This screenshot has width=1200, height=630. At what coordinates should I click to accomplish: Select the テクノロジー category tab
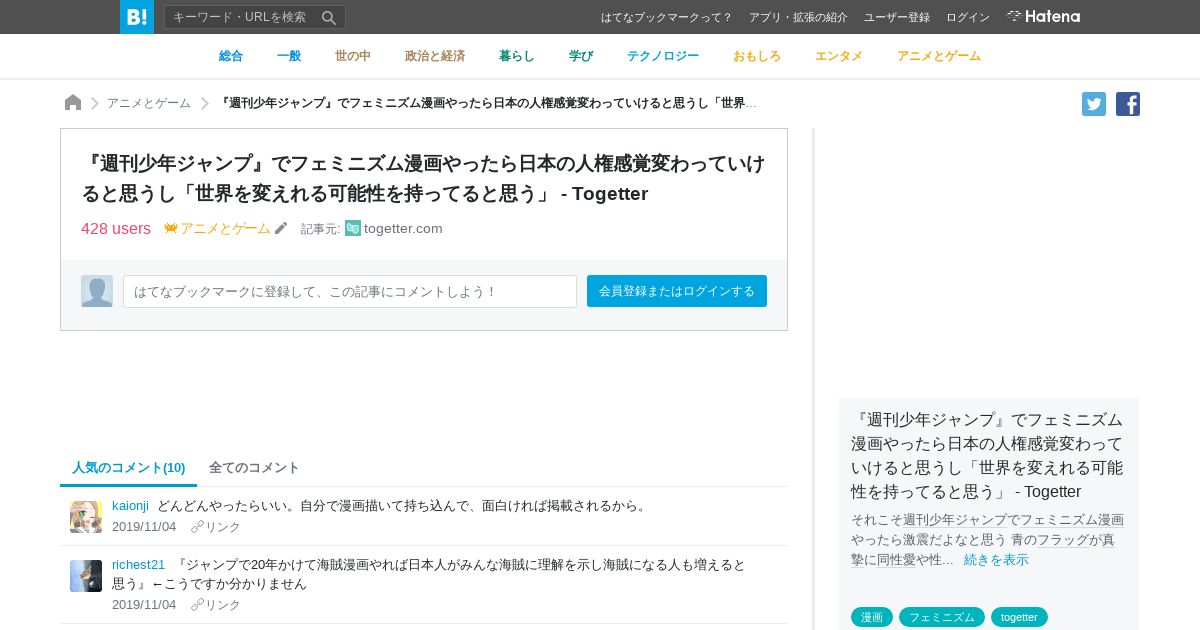tap(663, 56)
